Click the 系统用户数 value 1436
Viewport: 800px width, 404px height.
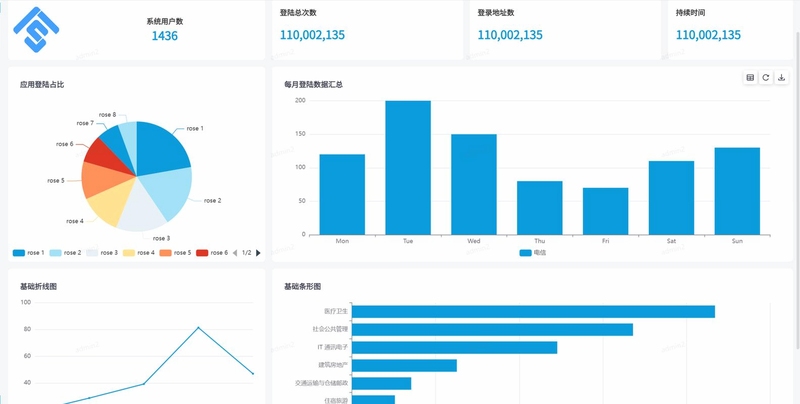[165, 36]
